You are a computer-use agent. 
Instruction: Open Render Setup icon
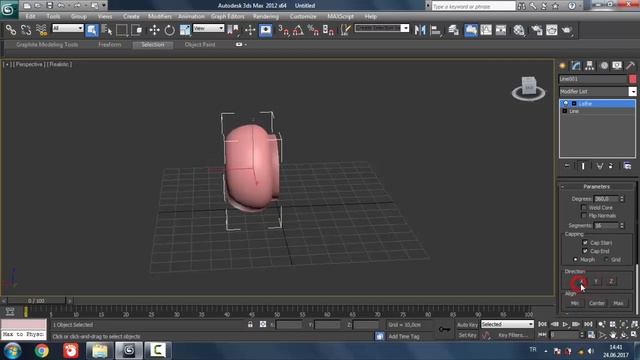click(537, 30)
